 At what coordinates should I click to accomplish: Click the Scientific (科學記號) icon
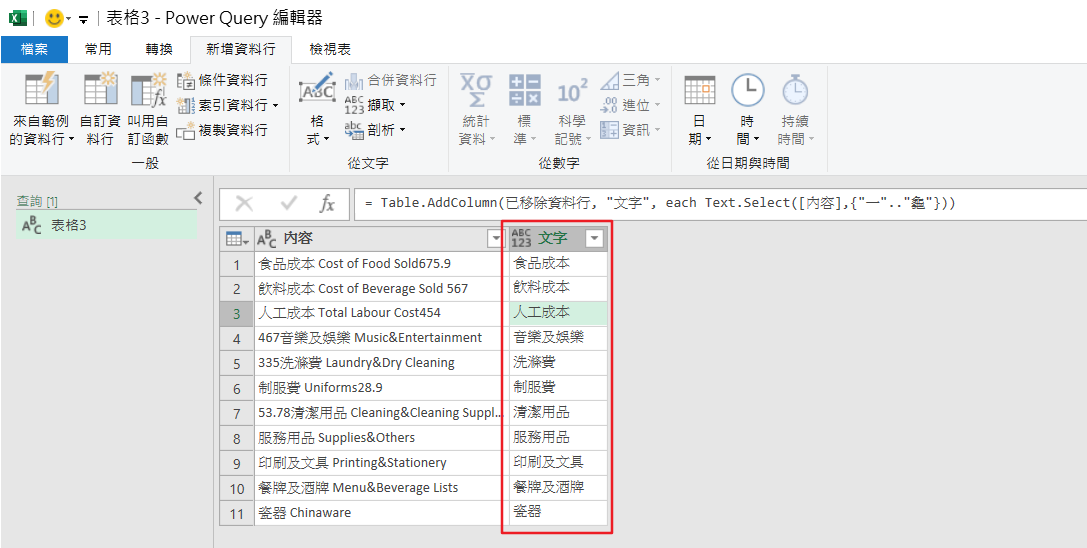coord(573,90)
